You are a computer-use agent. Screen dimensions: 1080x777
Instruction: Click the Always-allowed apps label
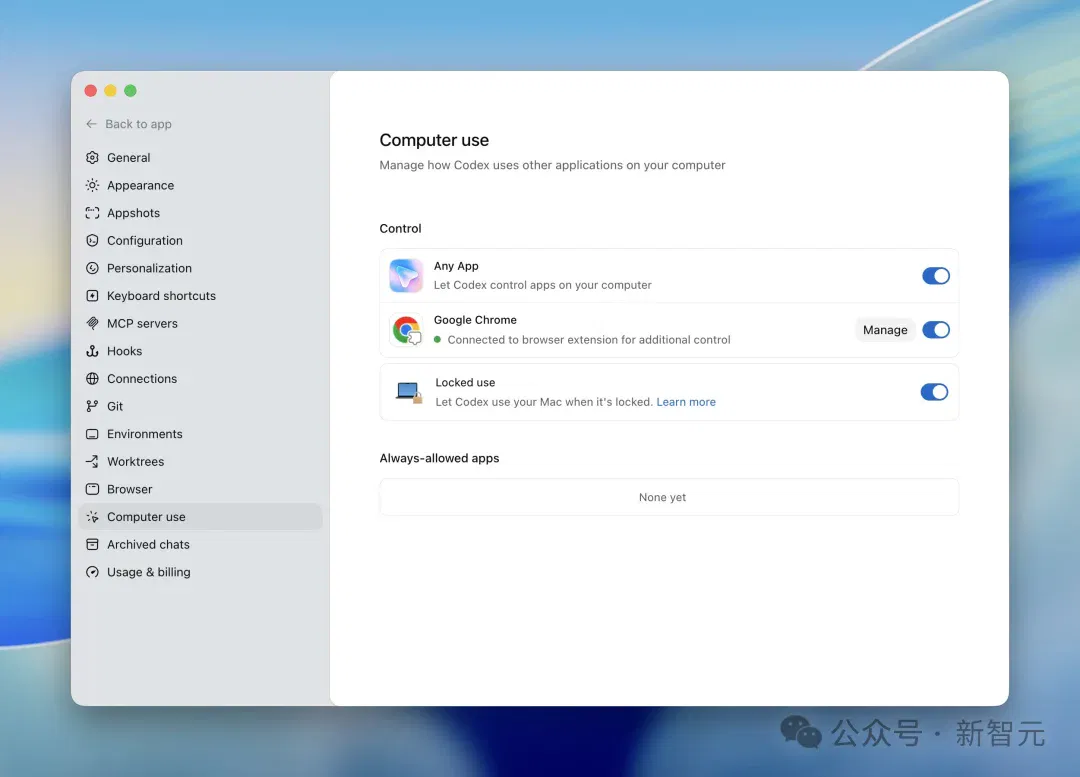coord(439,458)
